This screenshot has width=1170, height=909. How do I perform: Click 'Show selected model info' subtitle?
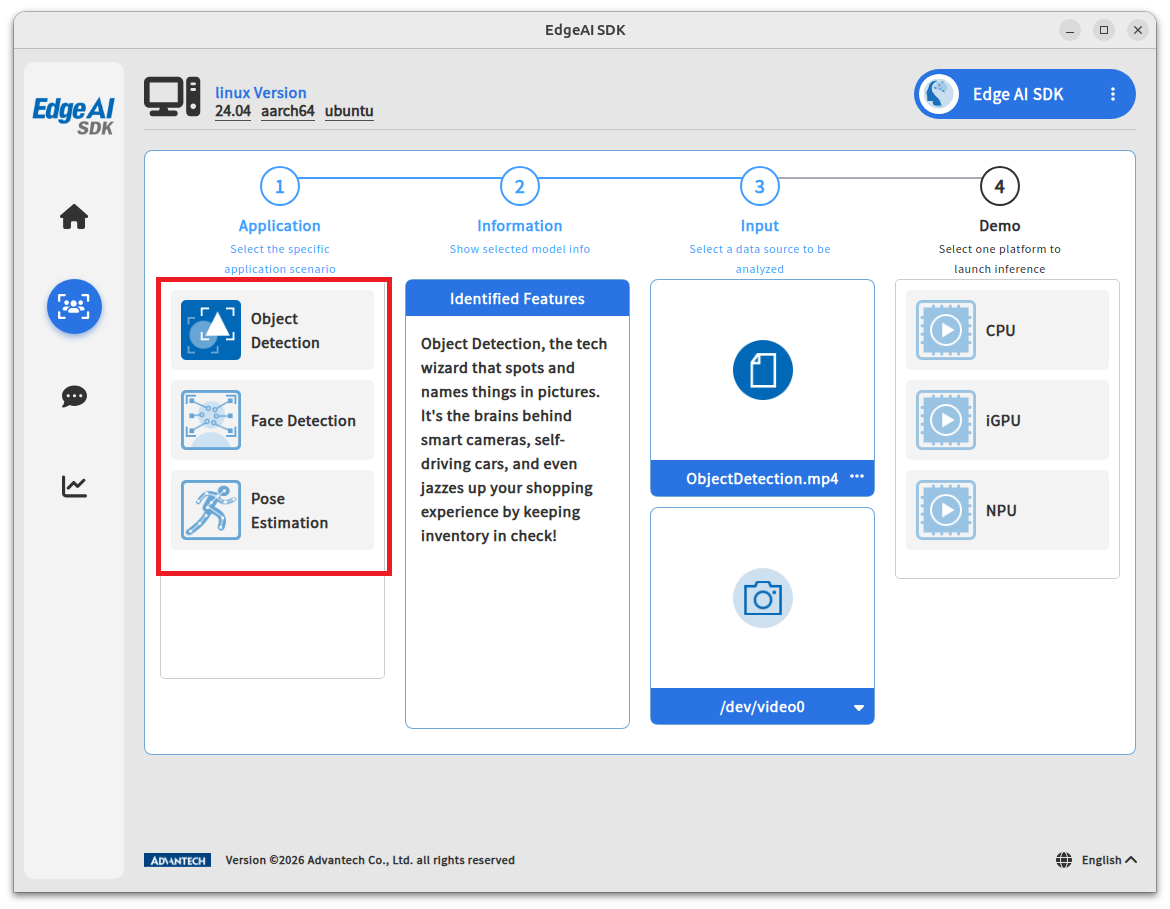519,249
